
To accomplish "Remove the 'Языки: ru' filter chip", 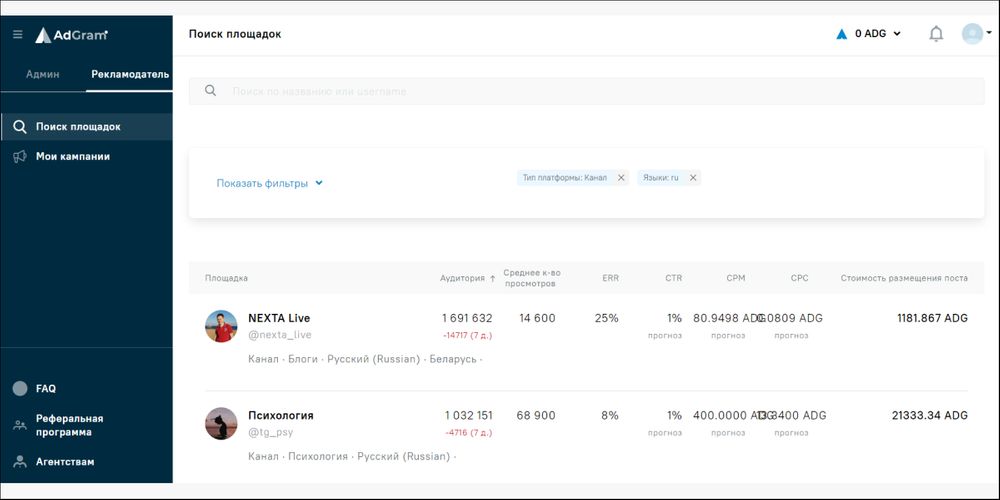I will click(693, 178).
